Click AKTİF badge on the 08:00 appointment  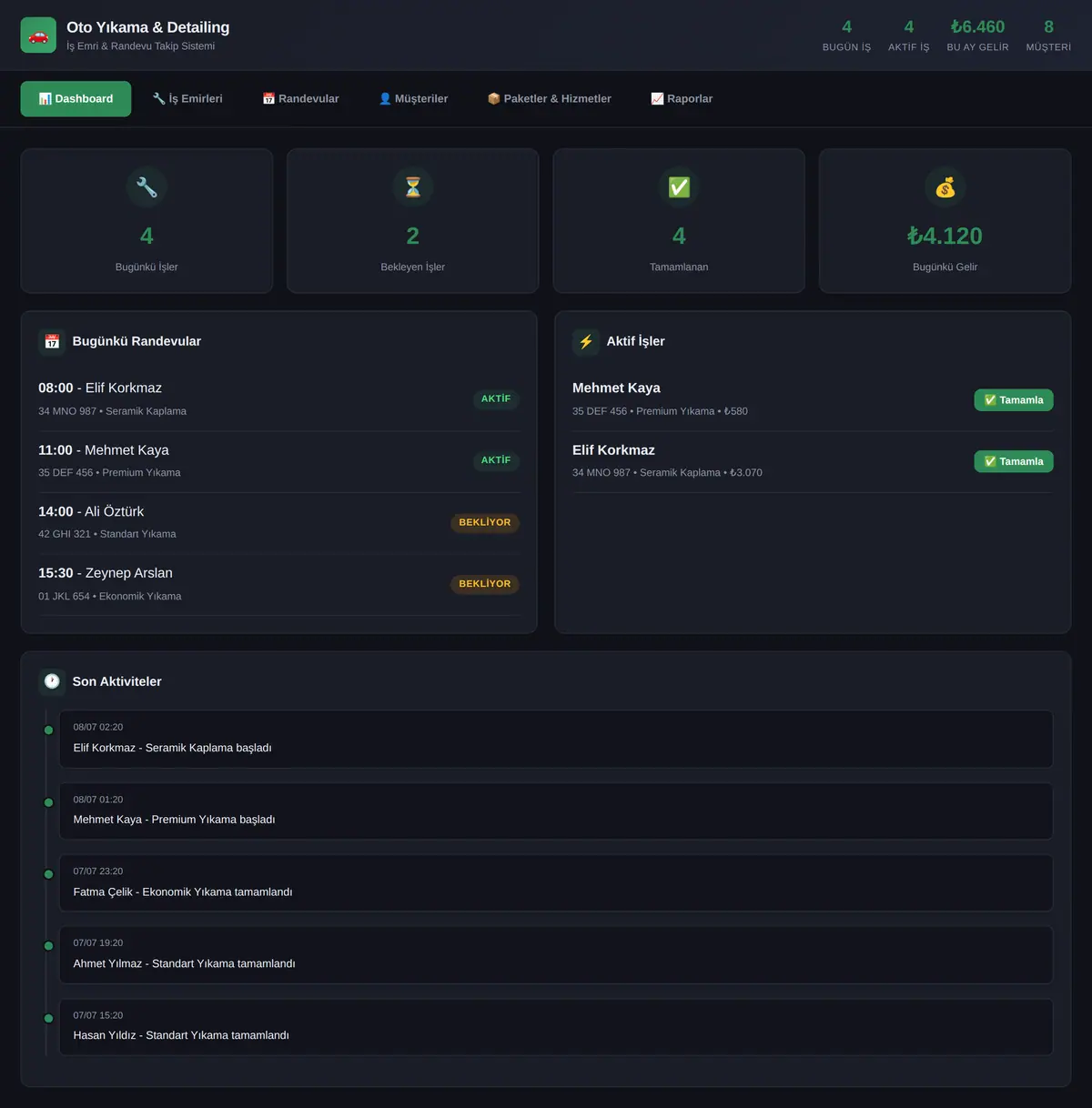[x=496, y=398]
